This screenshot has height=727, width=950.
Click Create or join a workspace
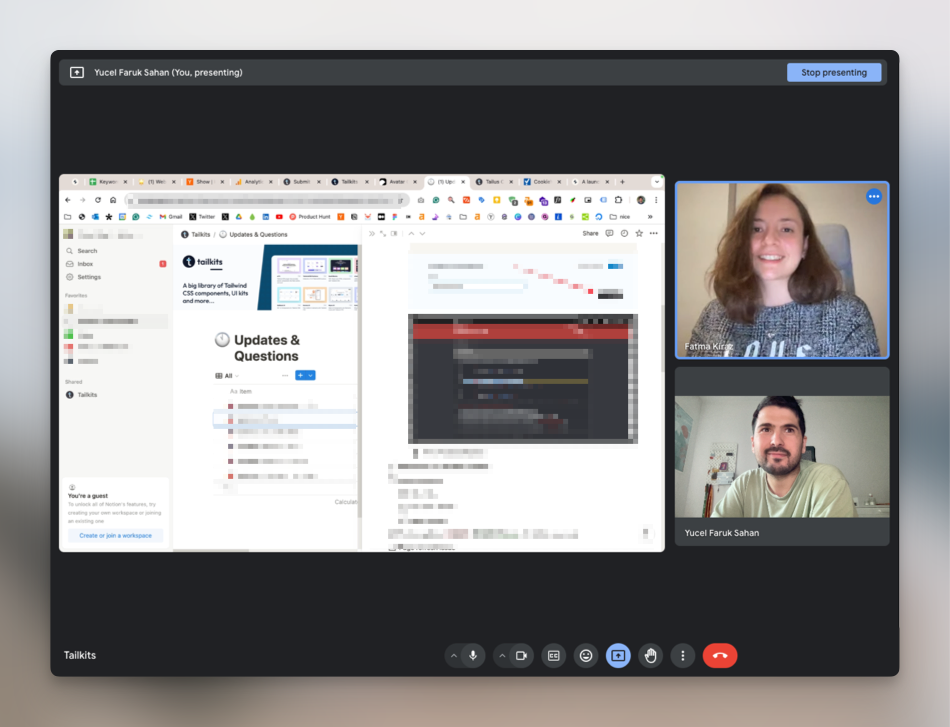[x=115, y=536]
